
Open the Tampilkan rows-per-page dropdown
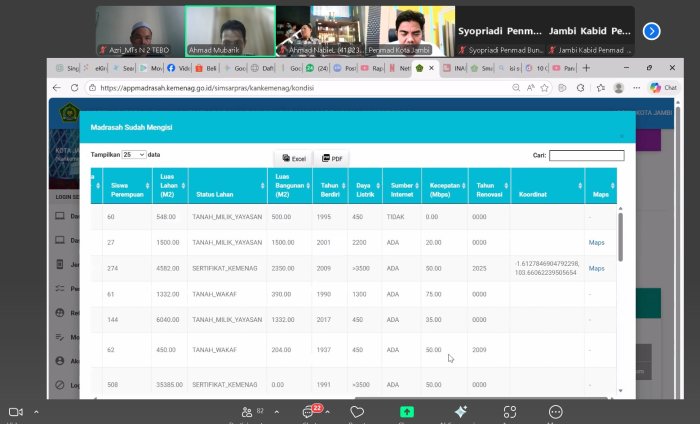(x=134, y=155)
